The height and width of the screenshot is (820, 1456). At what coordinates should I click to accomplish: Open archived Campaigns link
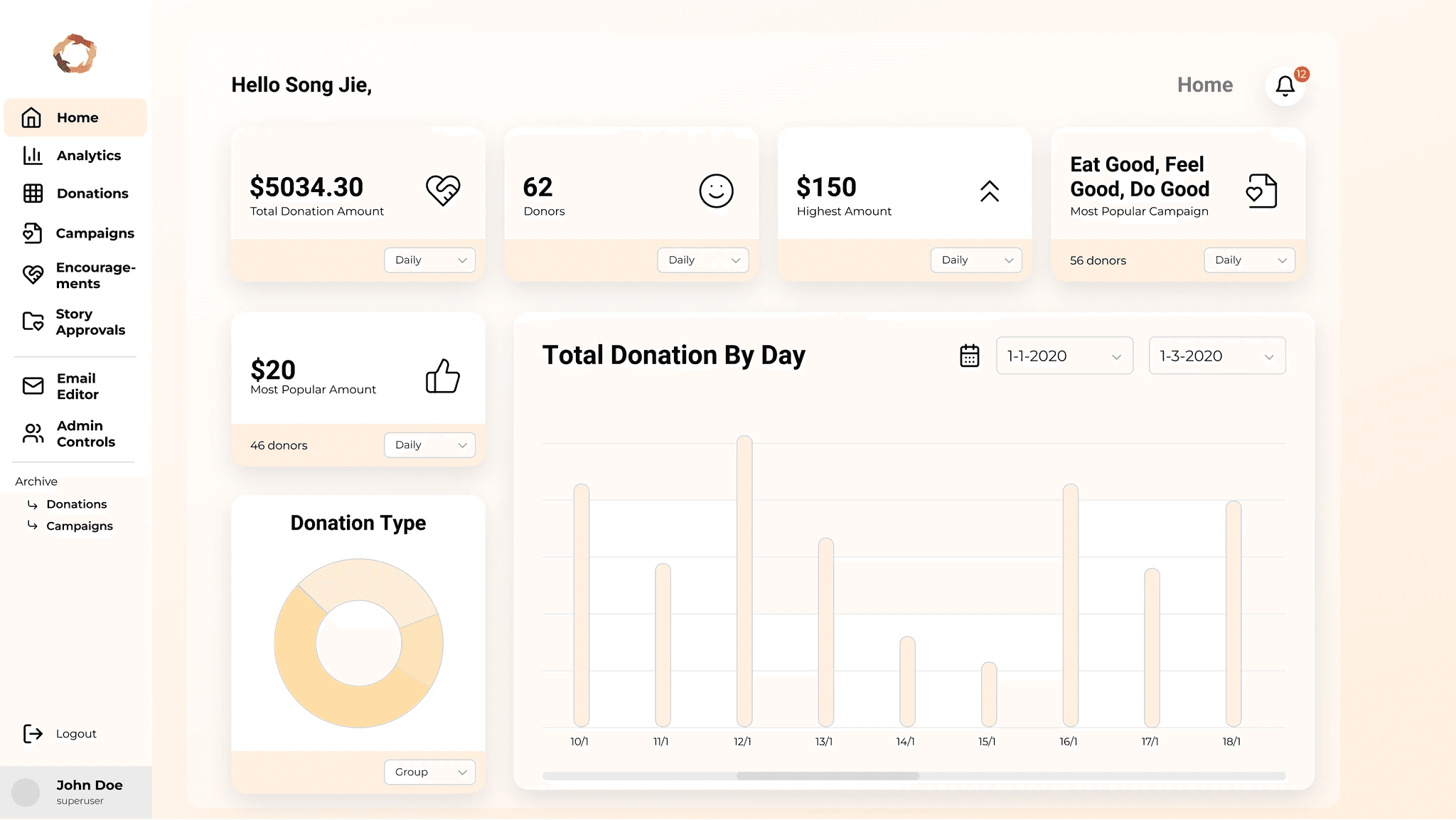pos(79,526)
